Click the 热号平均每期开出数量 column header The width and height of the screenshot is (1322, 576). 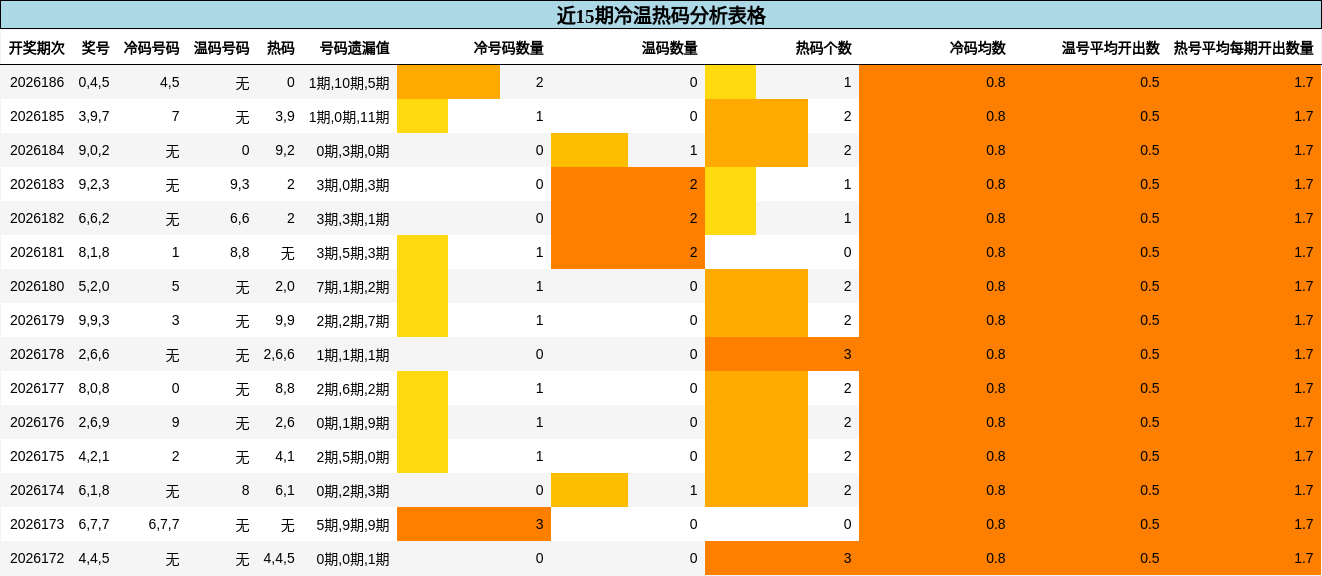[1244, 48]
